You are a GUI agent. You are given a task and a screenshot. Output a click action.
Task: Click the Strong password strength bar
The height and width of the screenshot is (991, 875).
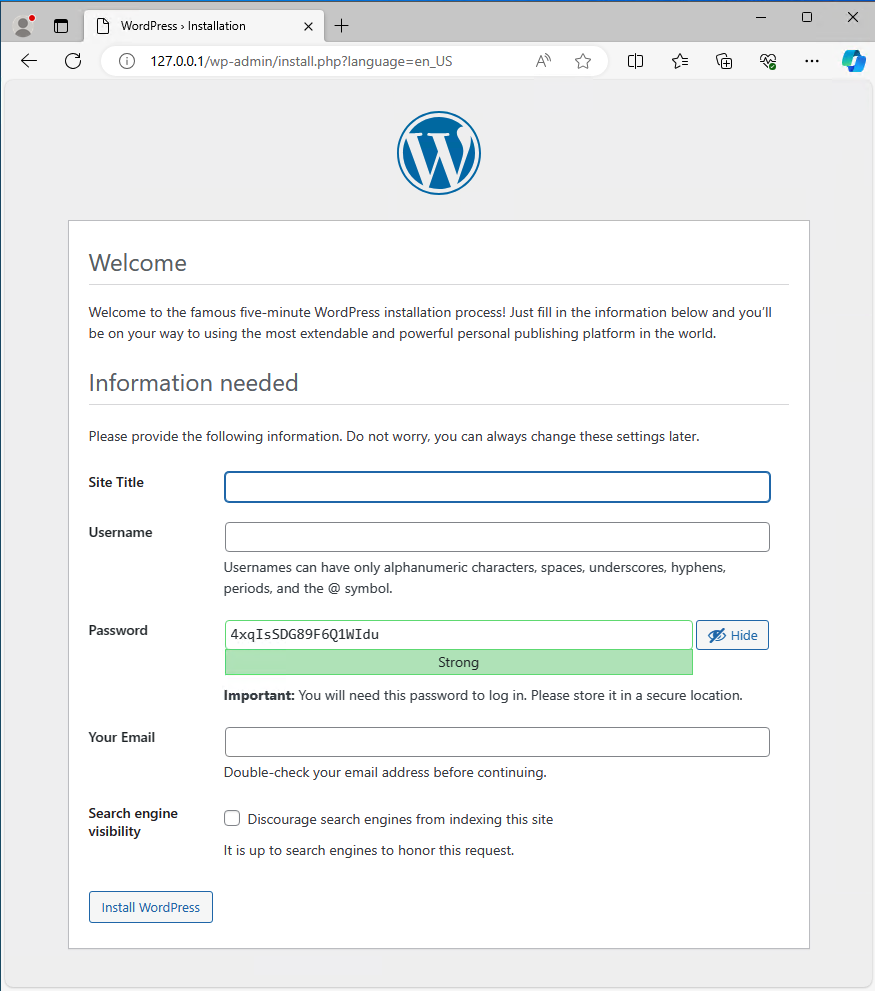point(458,662)
